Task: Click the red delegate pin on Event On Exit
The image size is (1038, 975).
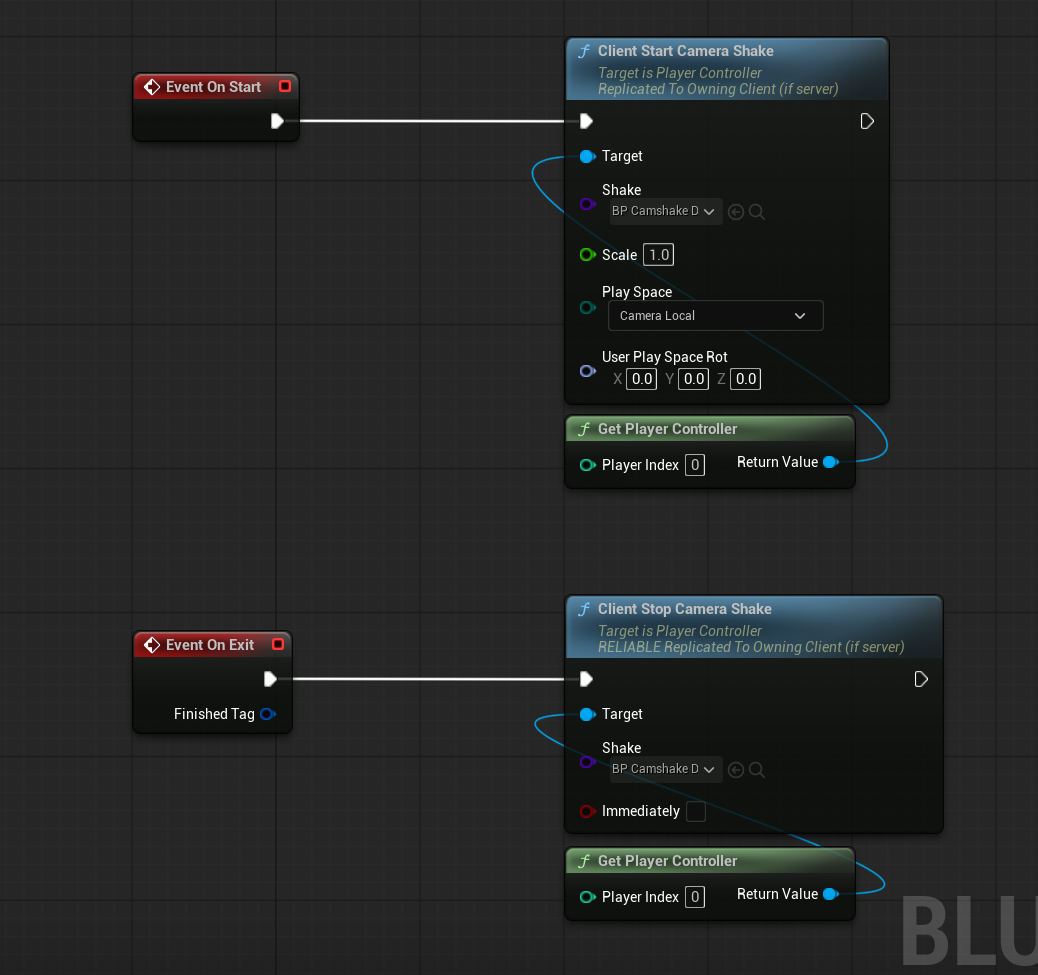Action: tap(278, 645)
